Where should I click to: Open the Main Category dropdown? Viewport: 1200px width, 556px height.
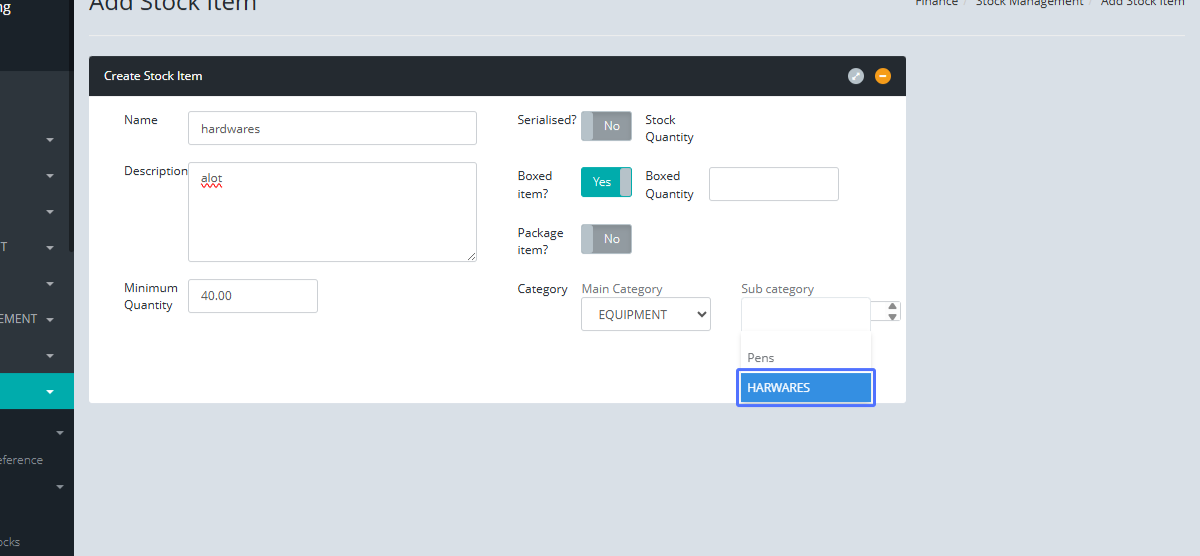646,314
